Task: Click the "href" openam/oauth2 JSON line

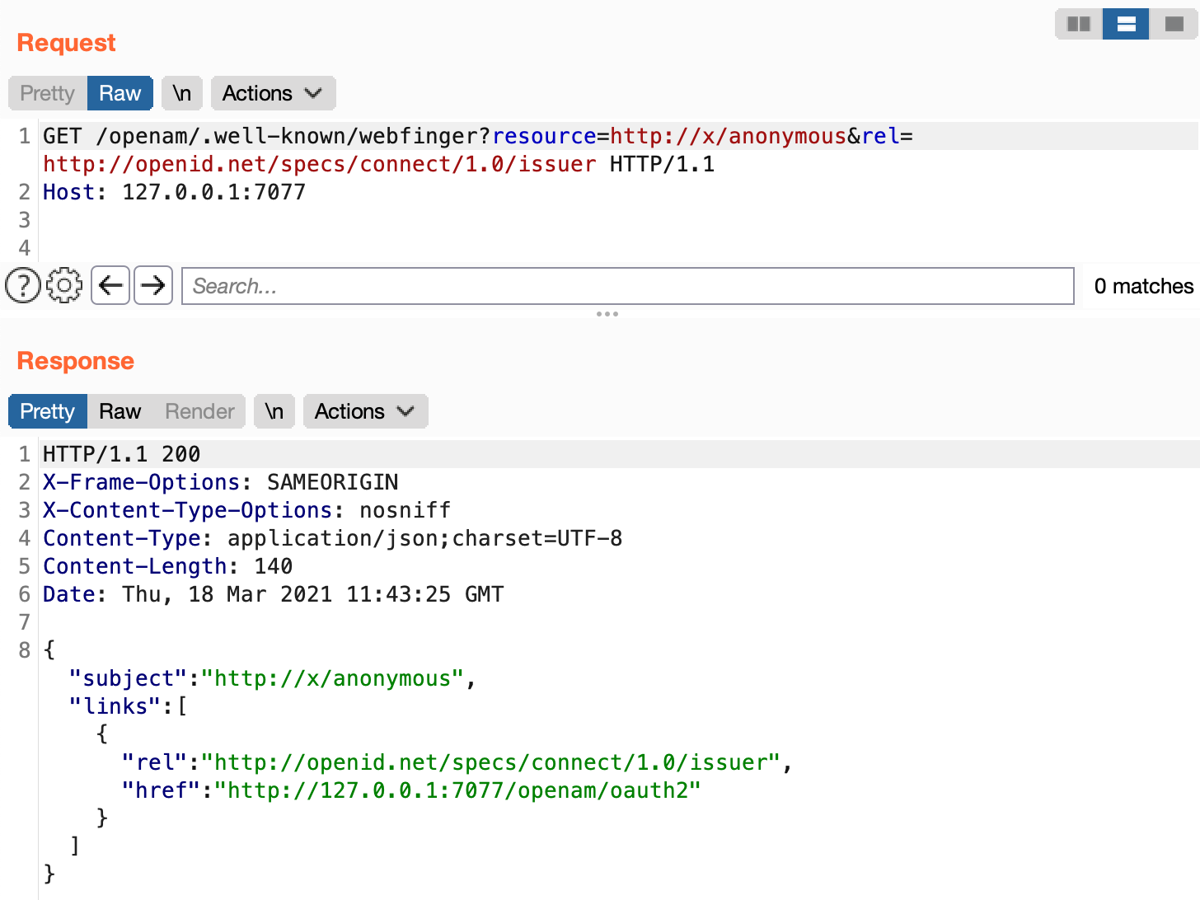Action: [411, 790]
